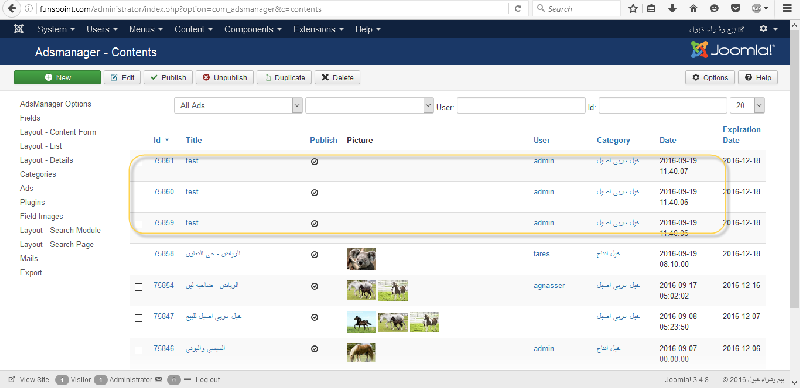Bookmark this page with the star icon
Screen dimensions: 800x388
pos(633,9)
